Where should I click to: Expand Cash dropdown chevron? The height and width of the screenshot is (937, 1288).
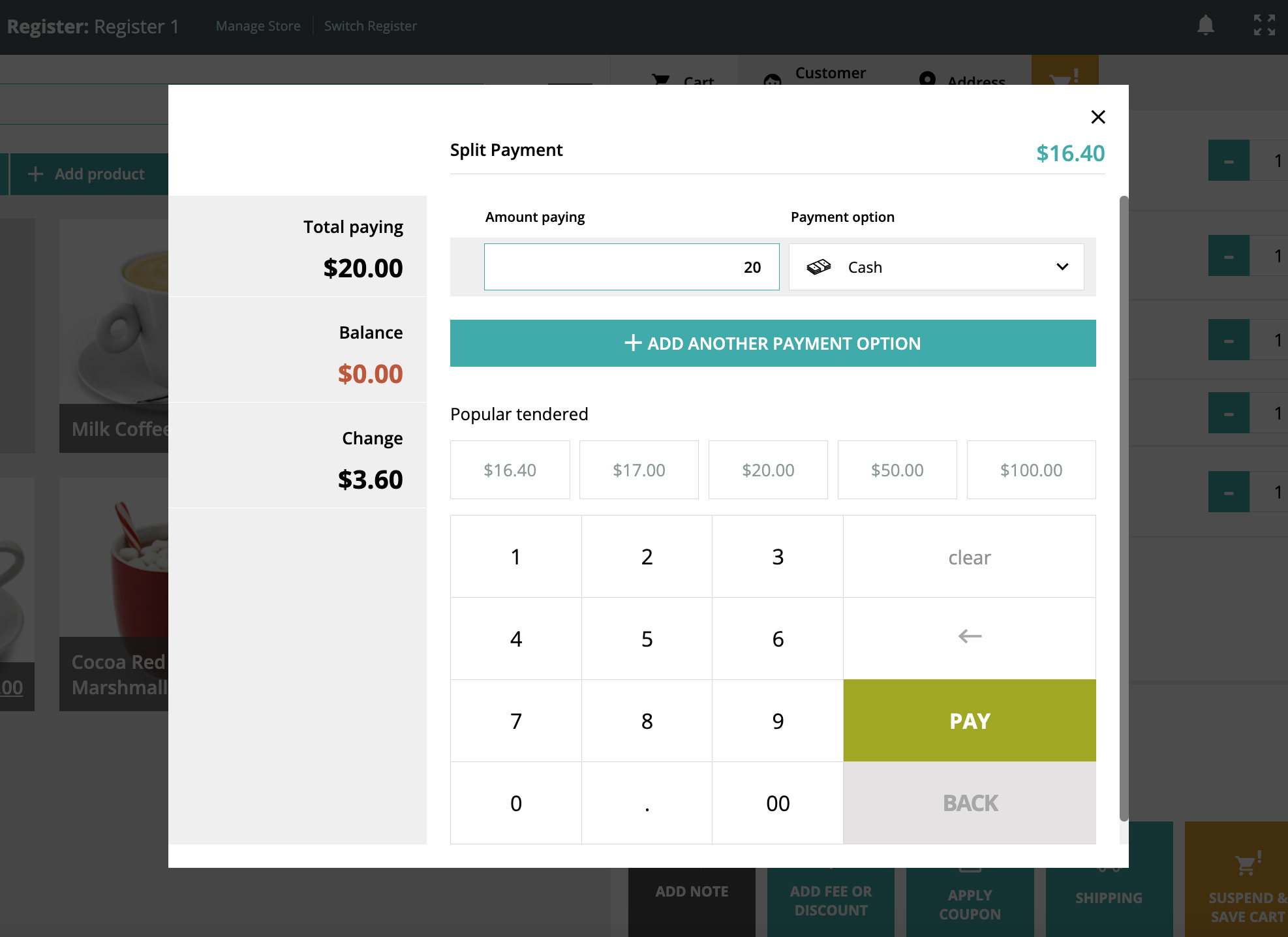(1062, 267)
